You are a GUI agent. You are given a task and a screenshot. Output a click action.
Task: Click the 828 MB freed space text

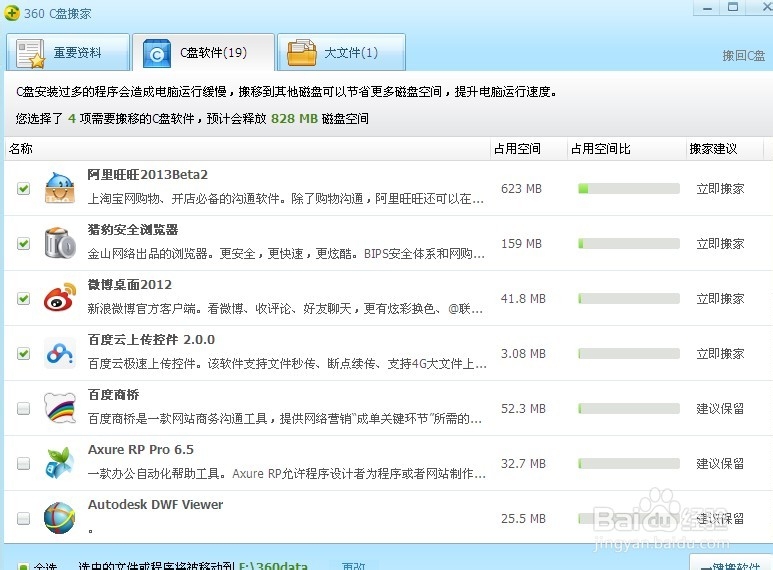(x=294, y=118)
